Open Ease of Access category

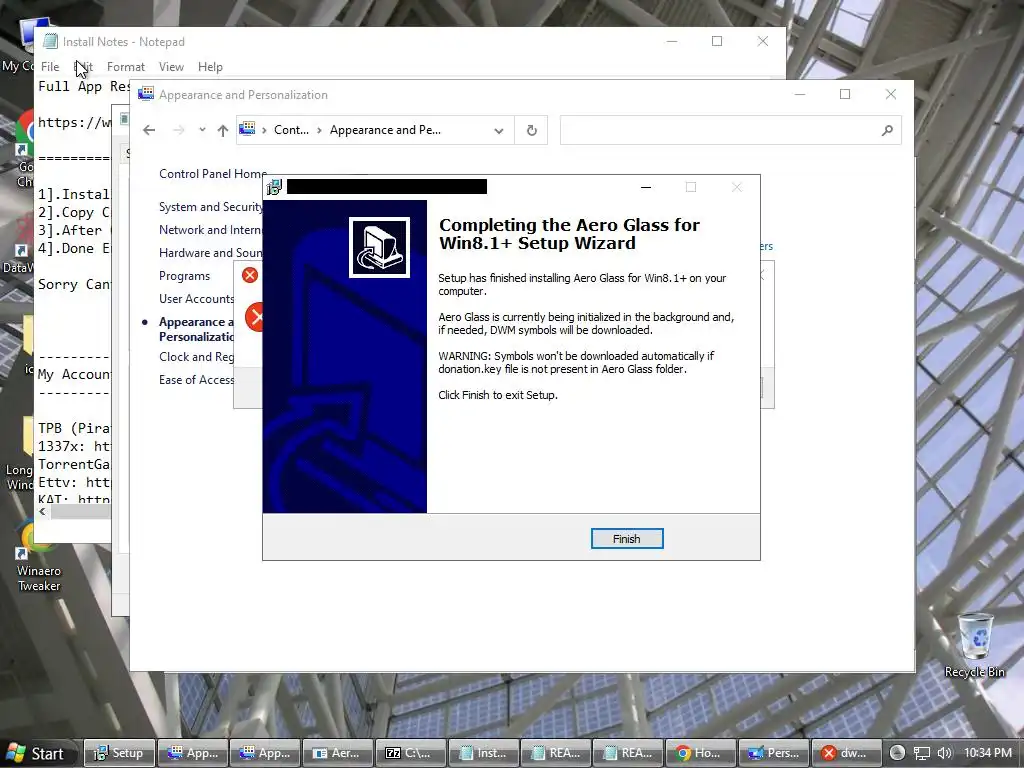tap(197, 379)
